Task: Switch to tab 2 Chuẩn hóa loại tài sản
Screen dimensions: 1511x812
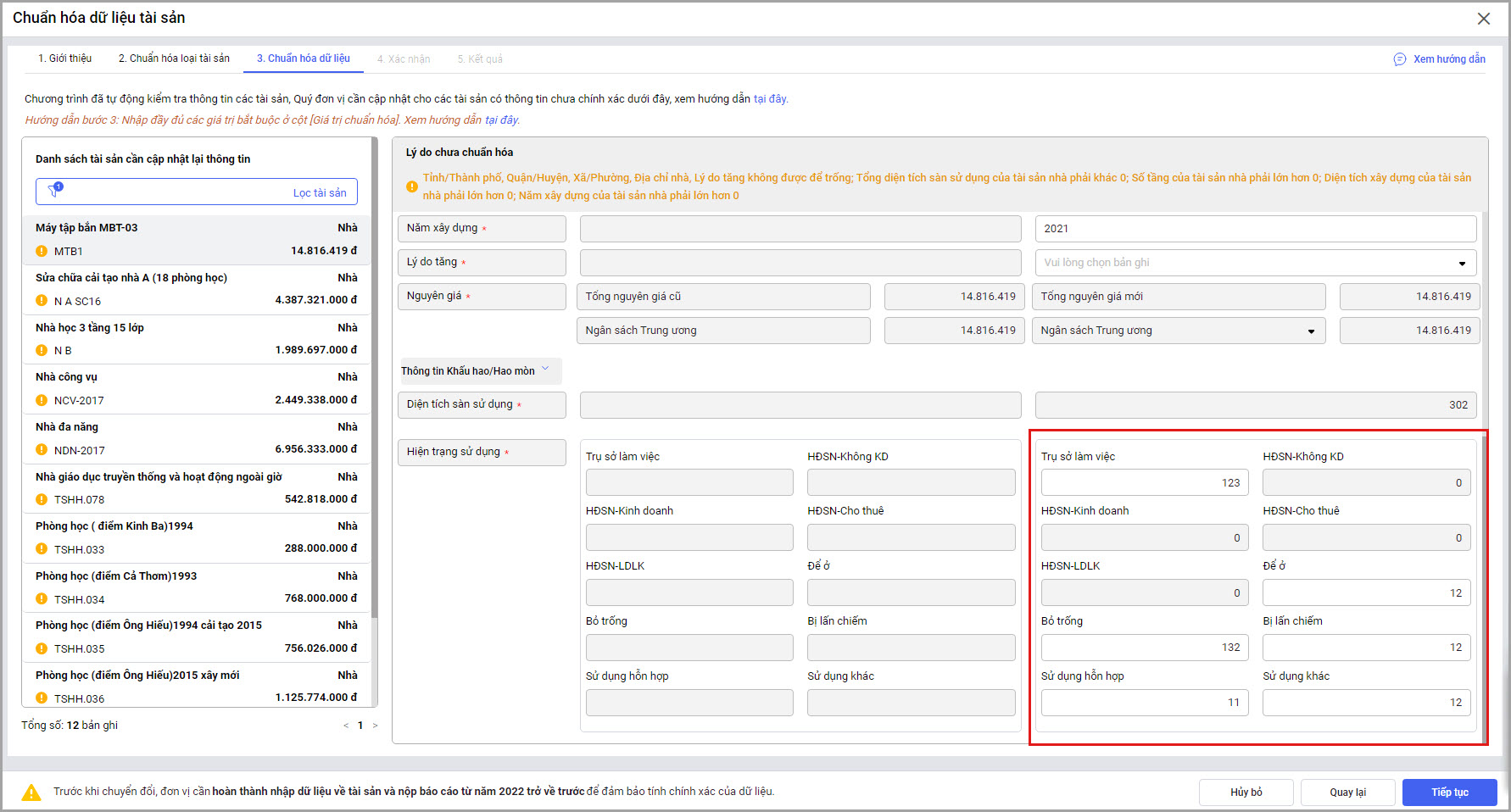Action: [174, 58]
